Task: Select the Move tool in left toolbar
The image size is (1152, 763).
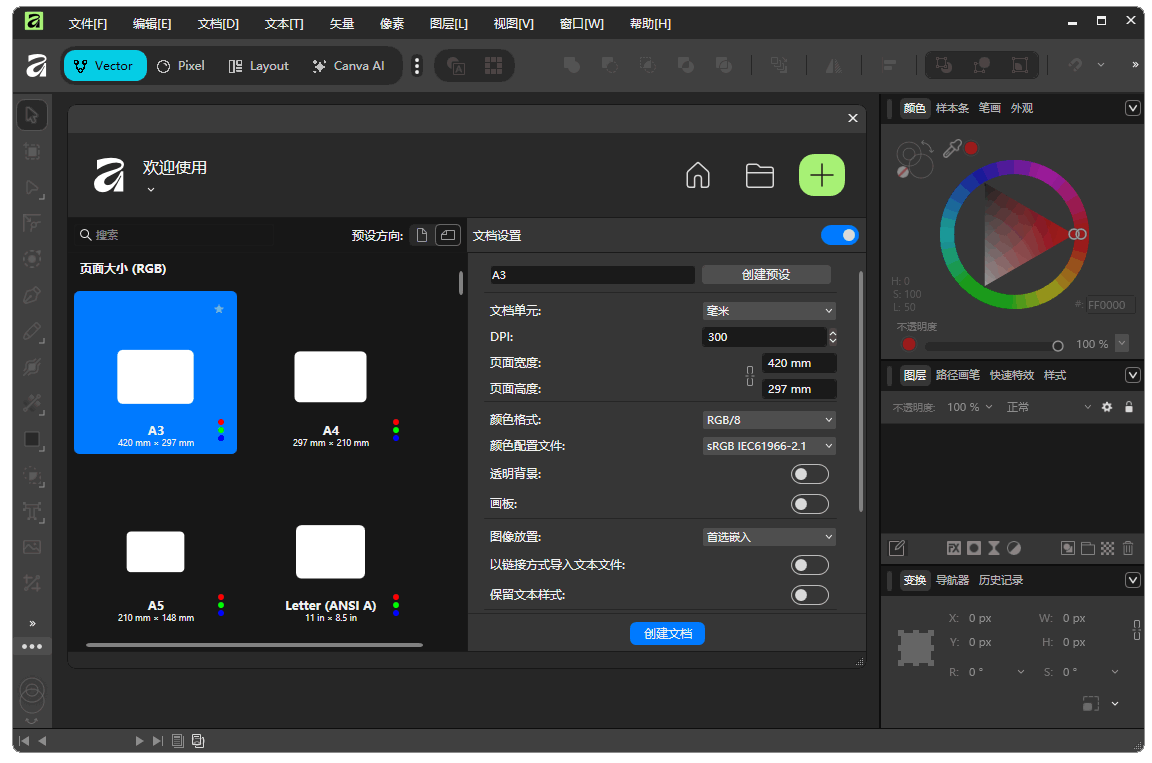Action: click(32, 115)
